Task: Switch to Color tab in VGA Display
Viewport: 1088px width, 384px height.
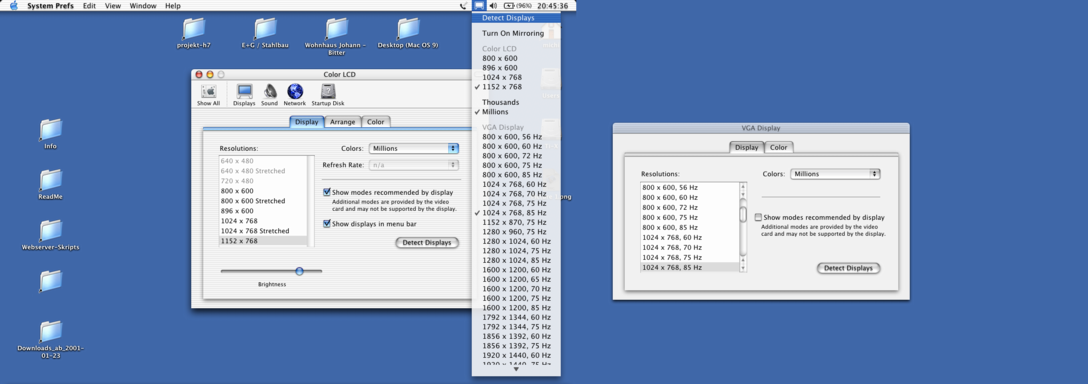Action: (x=779, y=147)
